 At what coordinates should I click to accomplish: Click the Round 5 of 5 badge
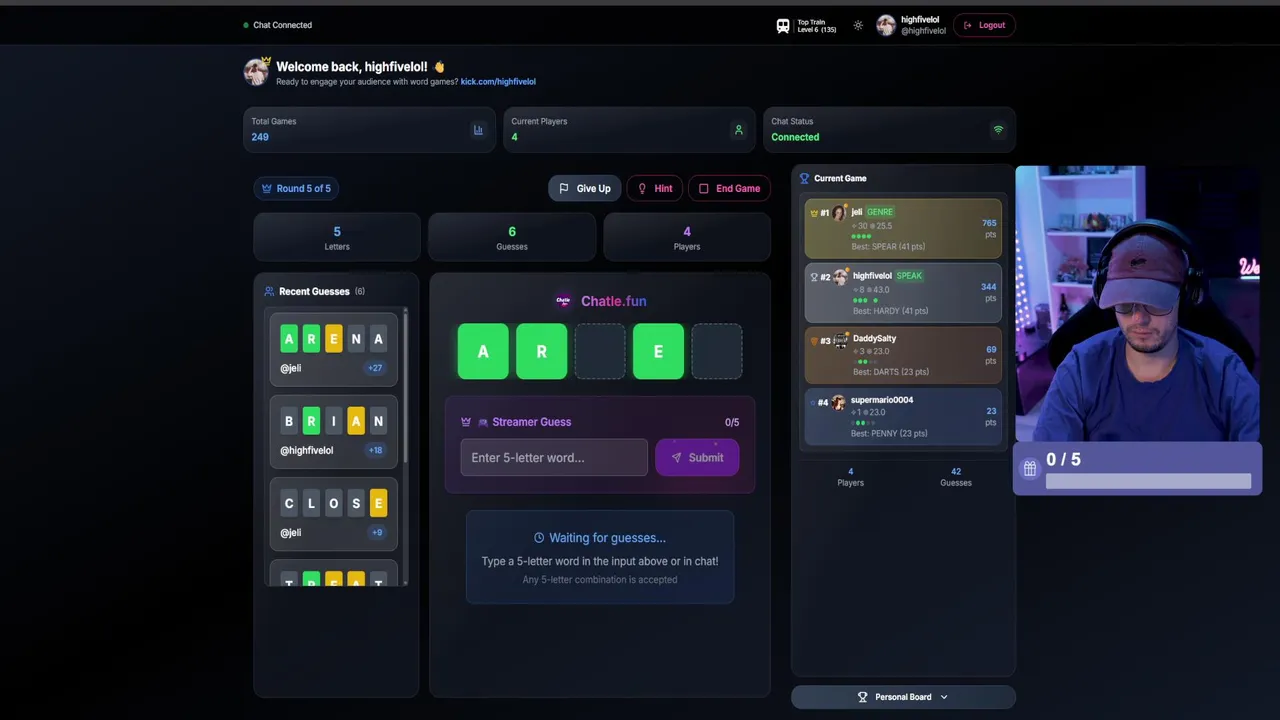[x=296, y=188]
